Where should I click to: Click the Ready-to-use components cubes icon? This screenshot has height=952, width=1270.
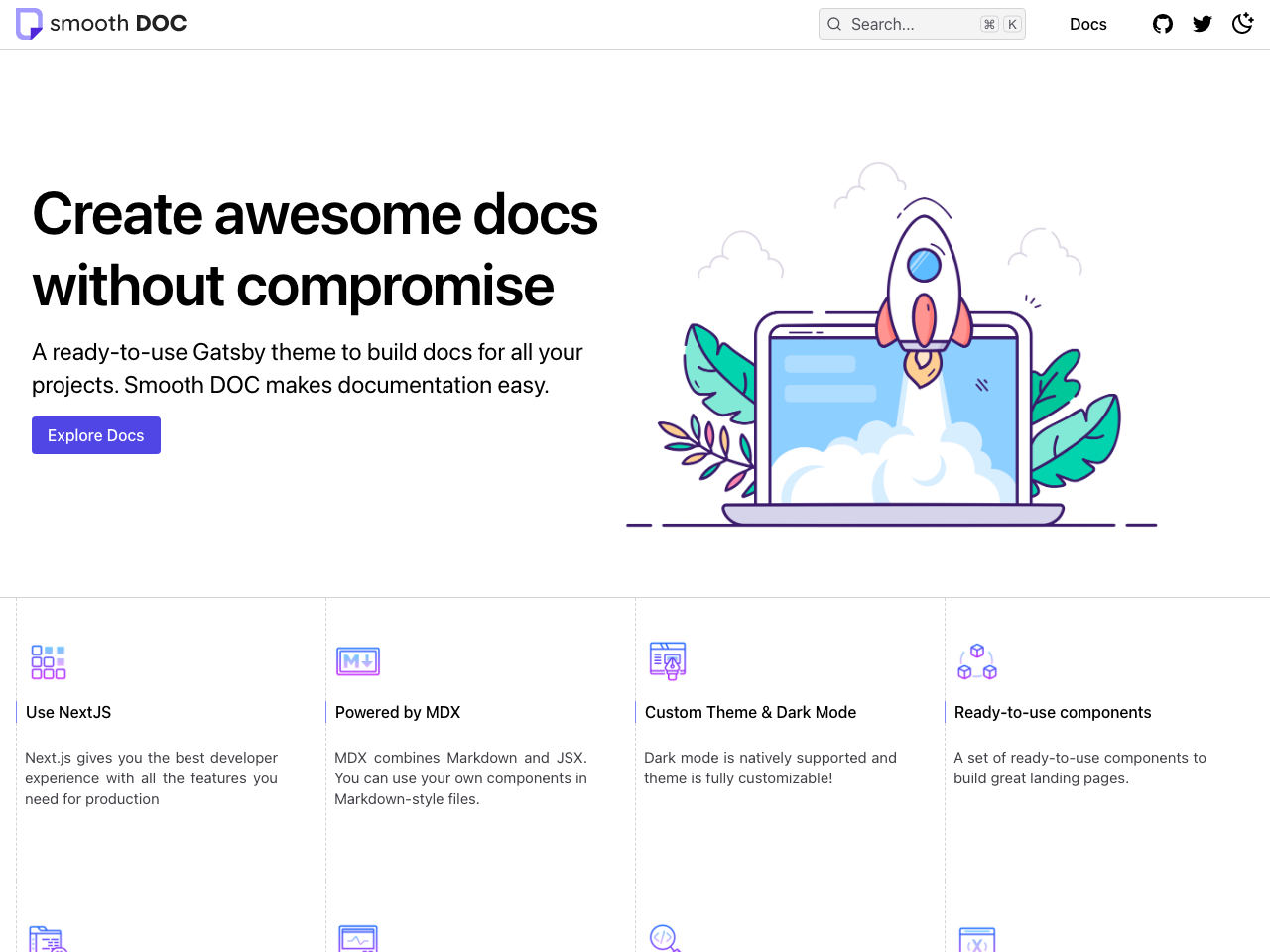click(x=977, y=661)
